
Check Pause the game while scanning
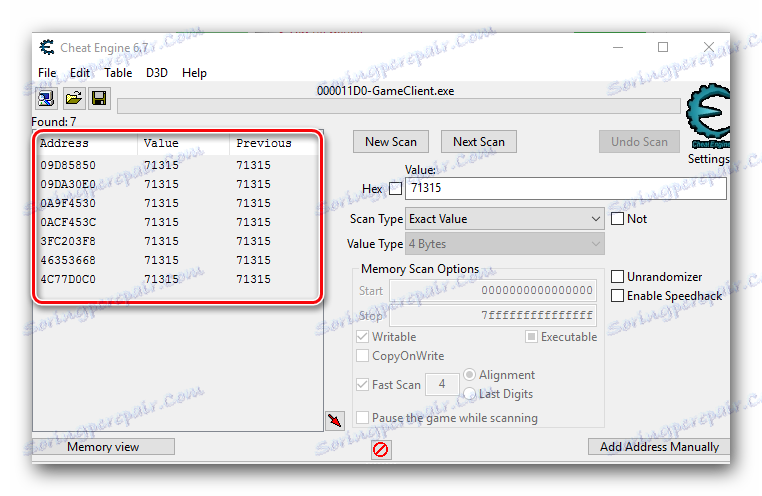(362, 417)
